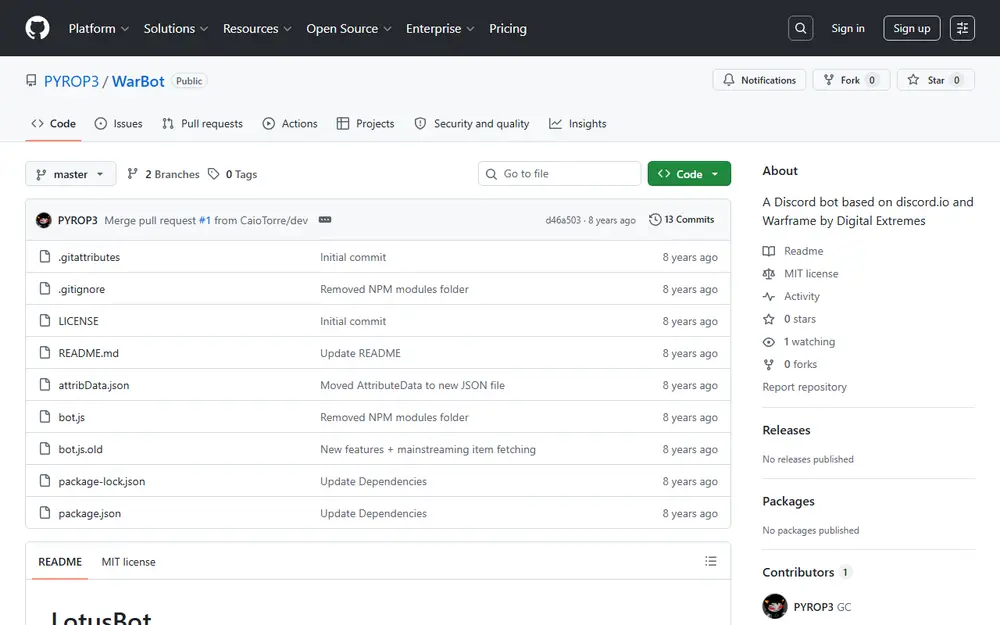Image resolution: width=1000 pixels, height=625 pixels.
Task: Open pull request #1 link
Action: tap(205, 220)
